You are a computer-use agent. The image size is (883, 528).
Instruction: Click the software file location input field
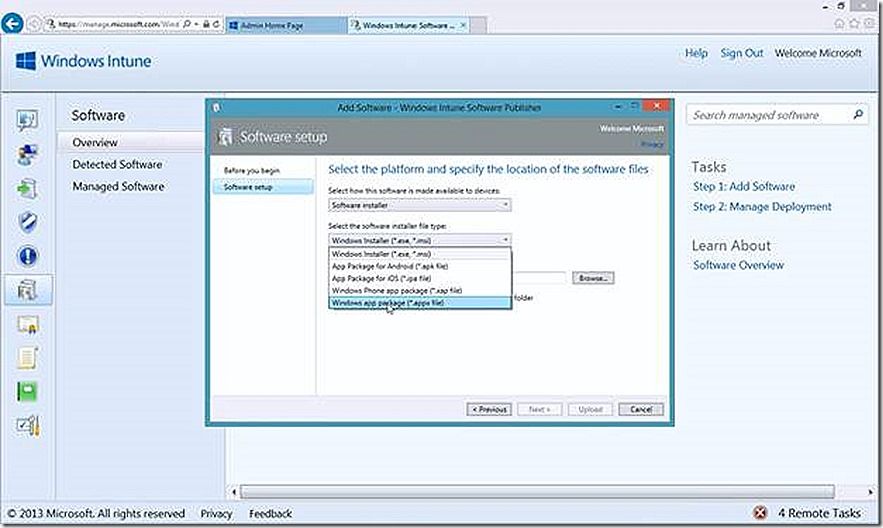539,278
